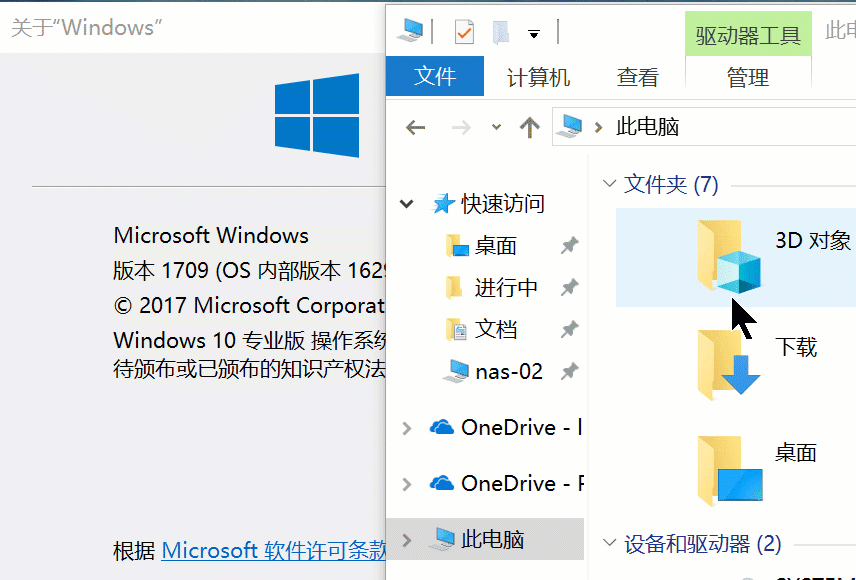Collapse the 快速访问 tree node
Screen dimensions: 856x580
pyautogui.click(x=407, y=204)
